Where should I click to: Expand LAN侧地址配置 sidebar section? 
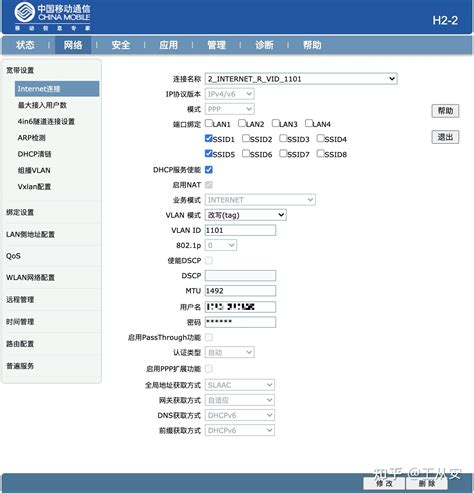coord(30,234)
